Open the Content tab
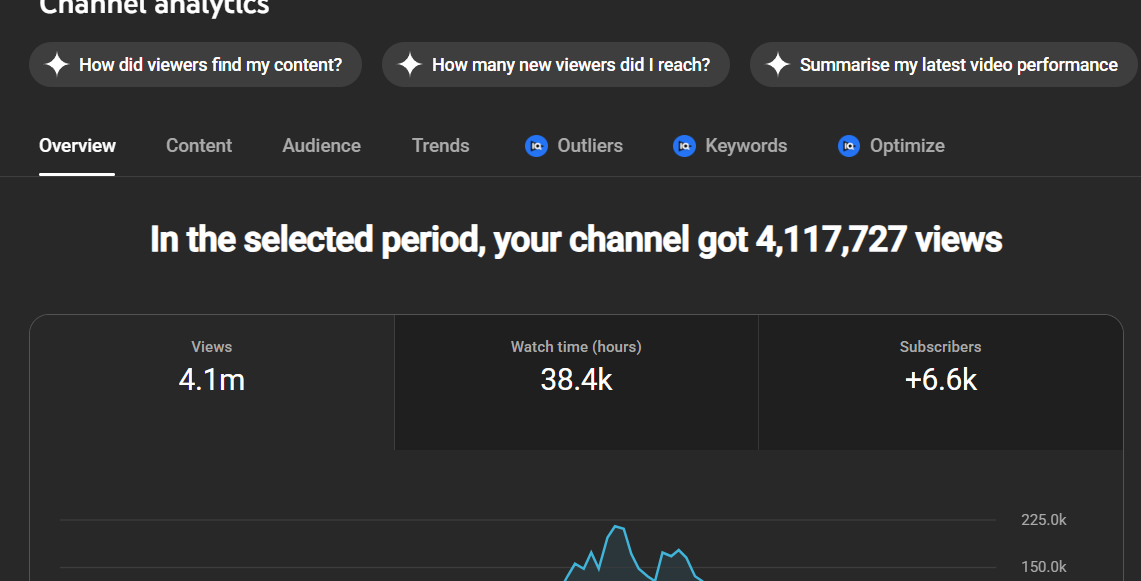This screenshot has width=1141, height=581. click(199, 146)
